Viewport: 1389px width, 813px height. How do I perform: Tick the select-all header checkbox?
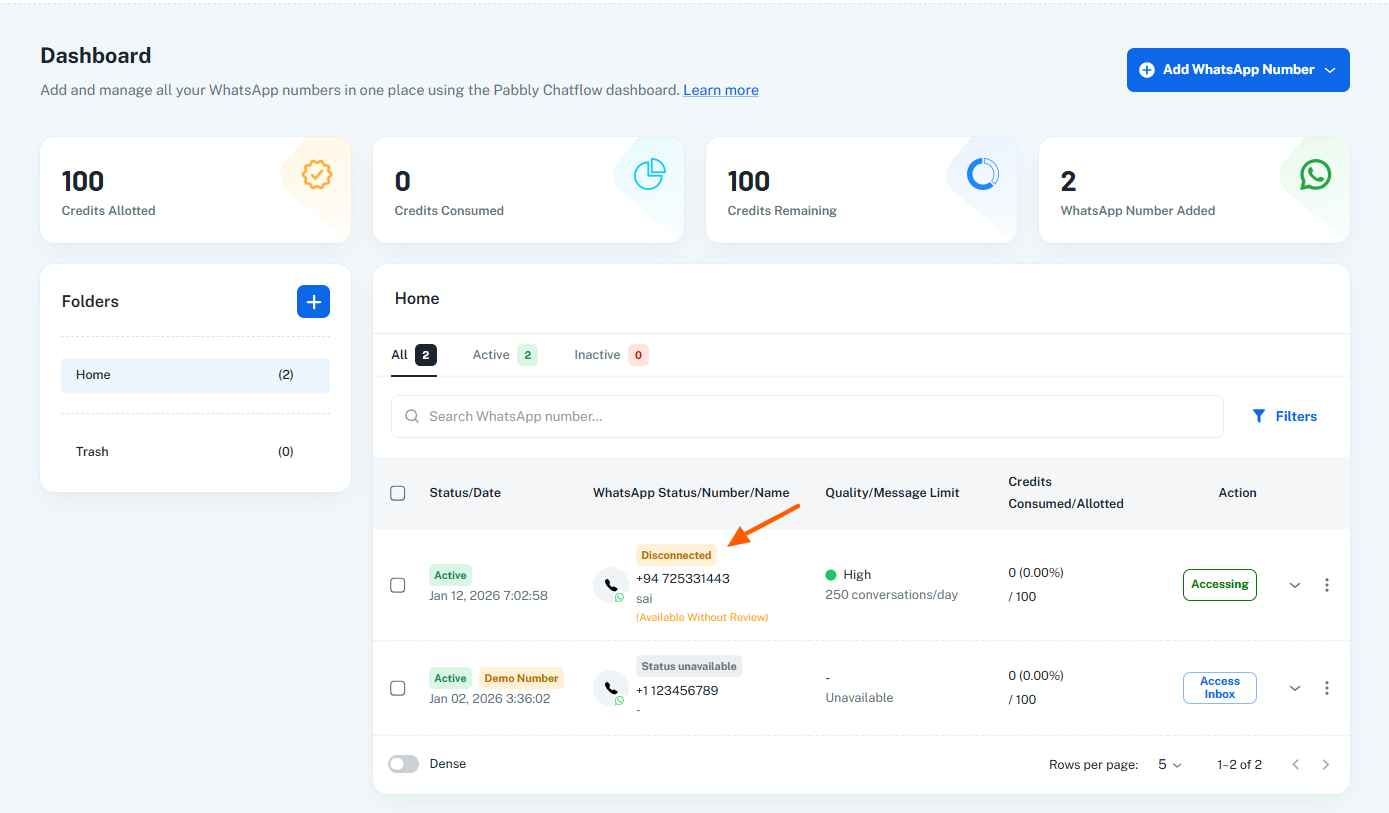click(x=398, y=493)
